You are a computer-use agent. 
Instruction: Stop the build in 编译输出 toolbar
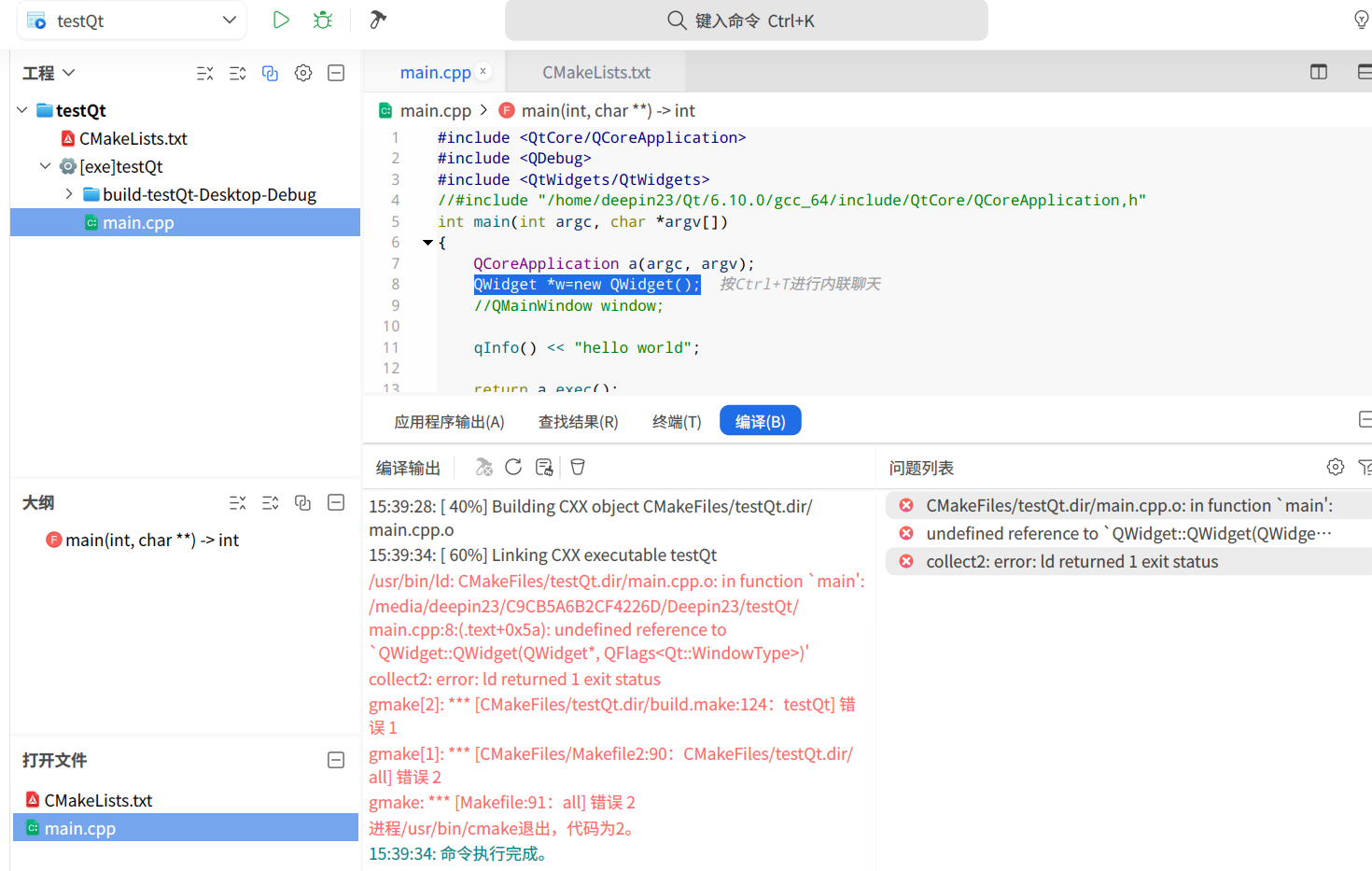(483, 467)
